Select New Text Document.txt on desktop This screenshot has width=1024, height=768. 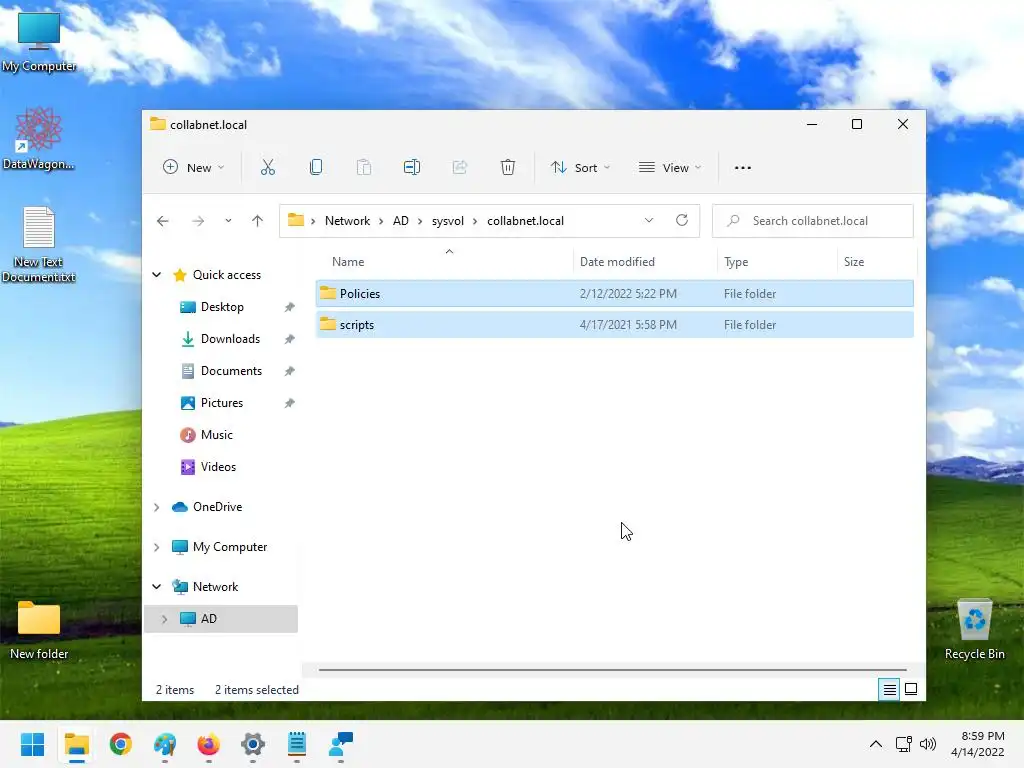(39, 244)
